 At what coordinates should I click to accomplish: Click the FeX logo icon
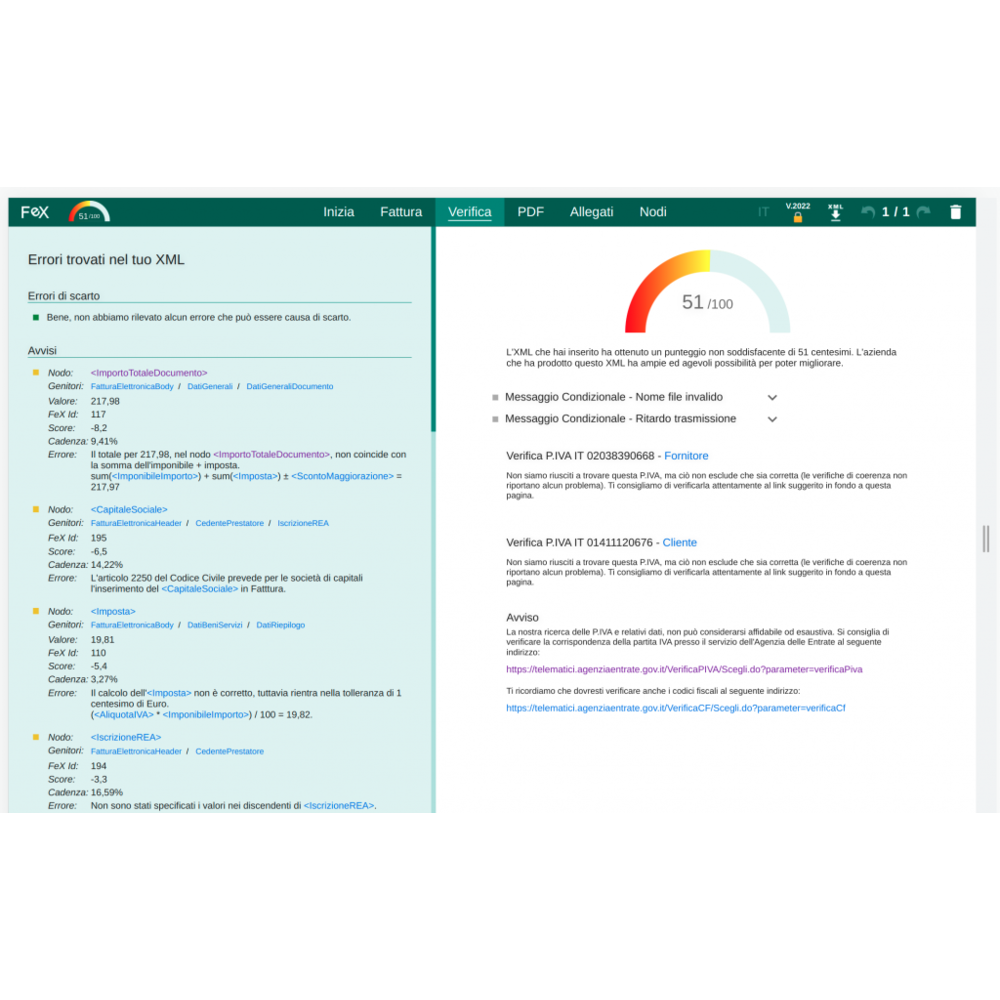click(x=35, y=212)
